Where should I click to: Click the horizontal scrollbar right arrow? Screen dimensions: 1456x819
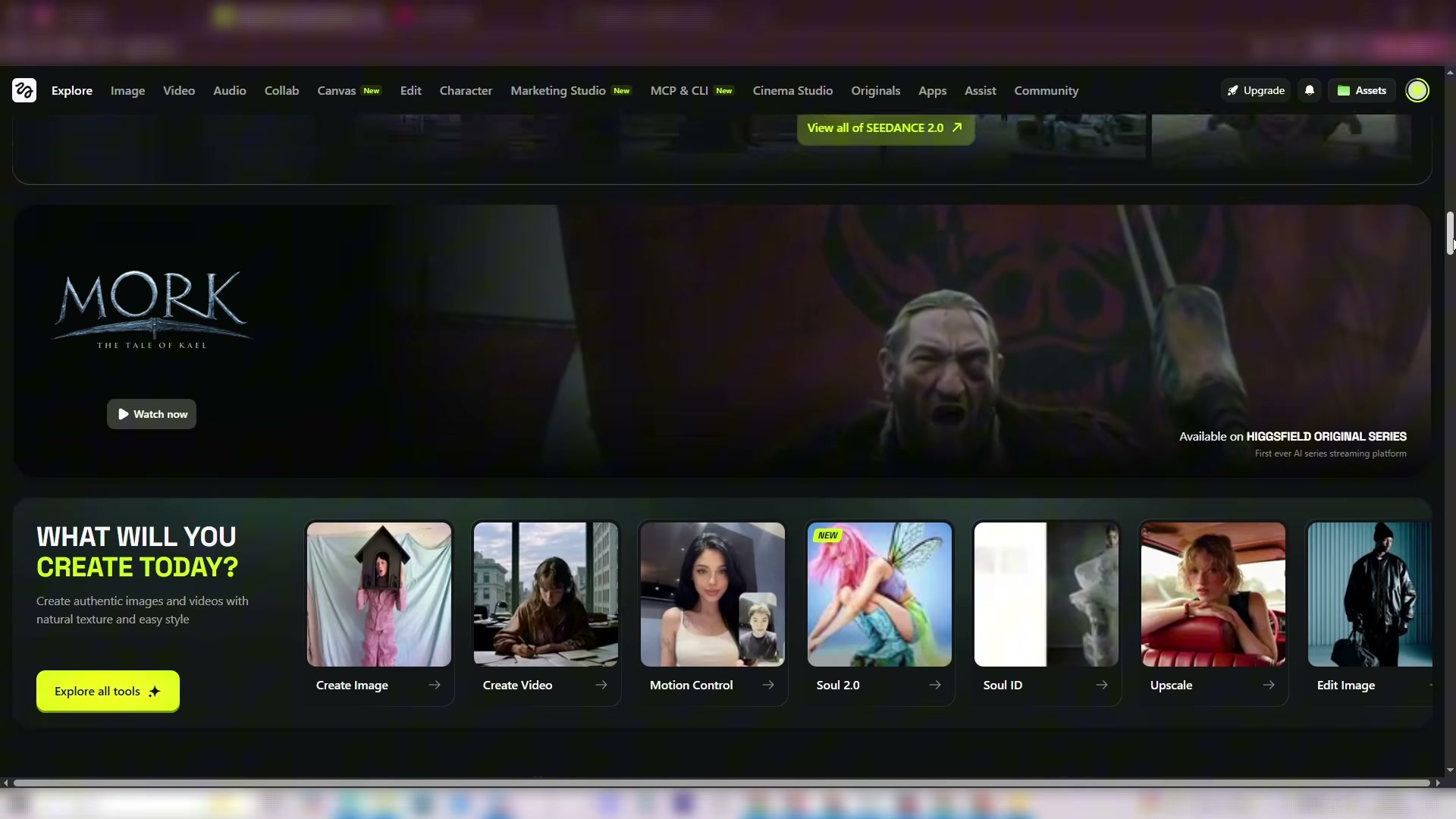pos(1437,783)
